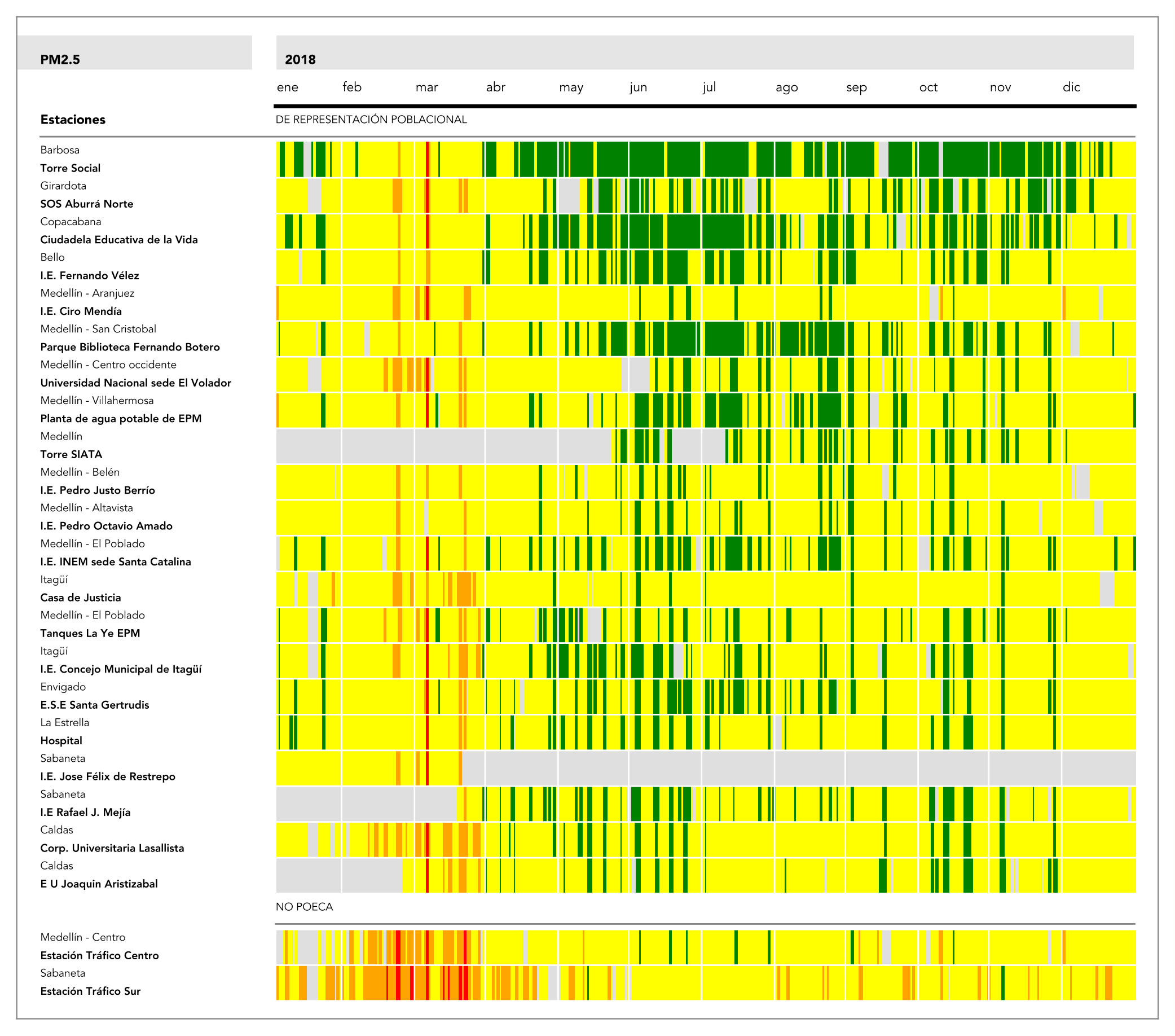Viewport: 1175px width, 1036px height.
Task: Click the Estaciones column heading
Action: coord(73,120)
